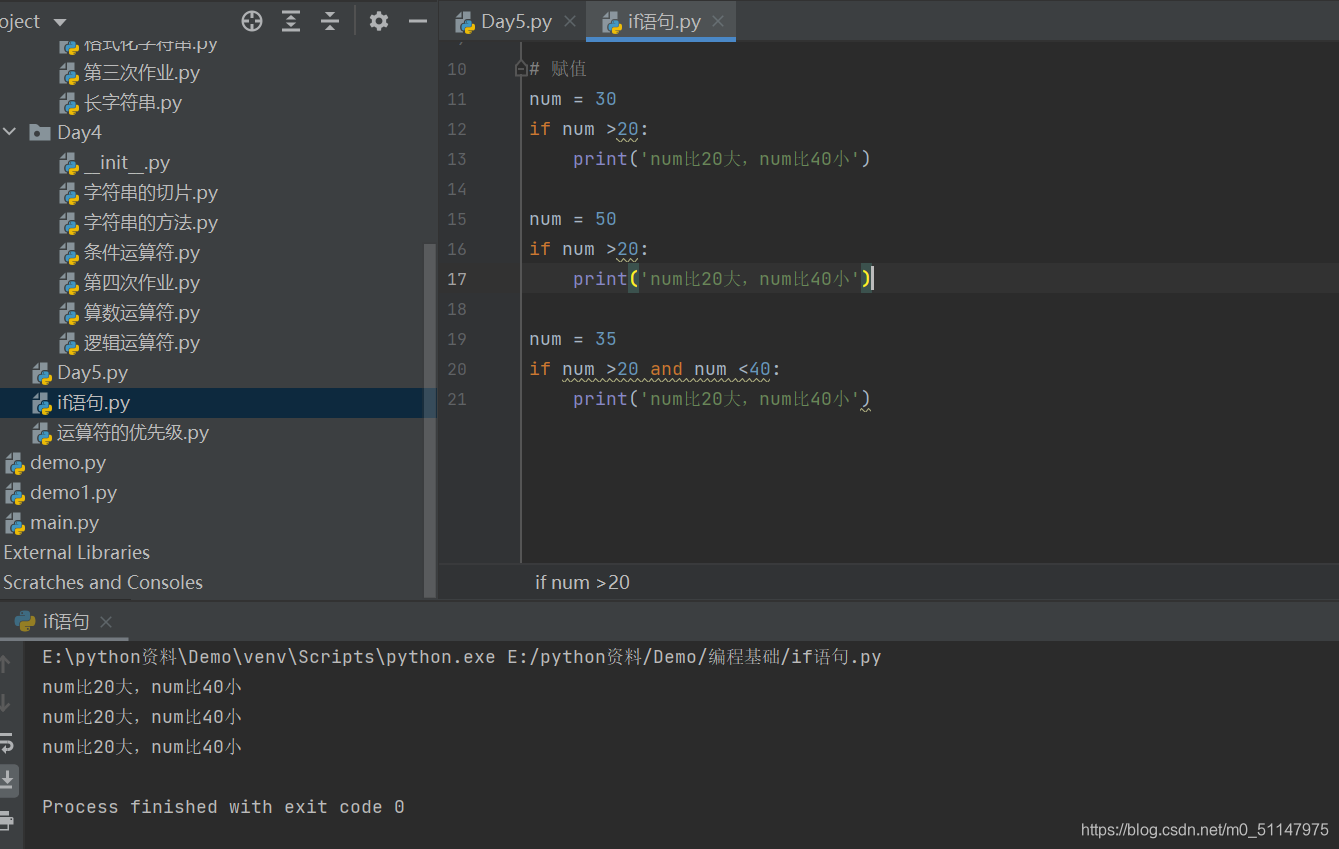
Task: Expand Scratches and Consoles node
Action: [x=103, y=583]
